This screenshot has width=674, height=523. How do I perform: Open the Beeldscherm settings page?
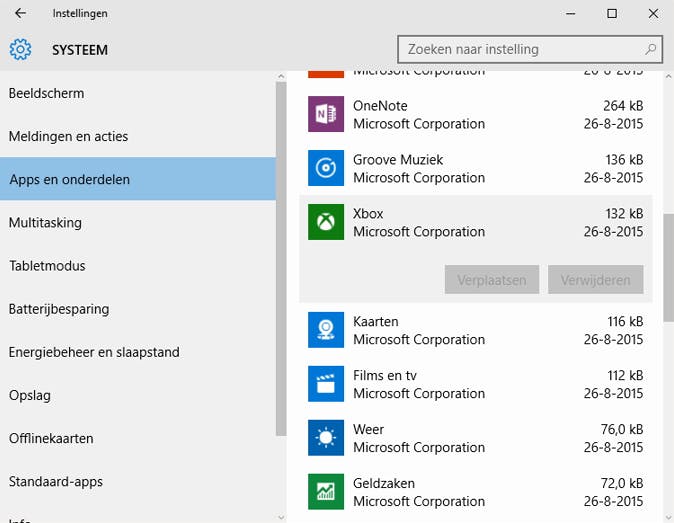point(46,93)
